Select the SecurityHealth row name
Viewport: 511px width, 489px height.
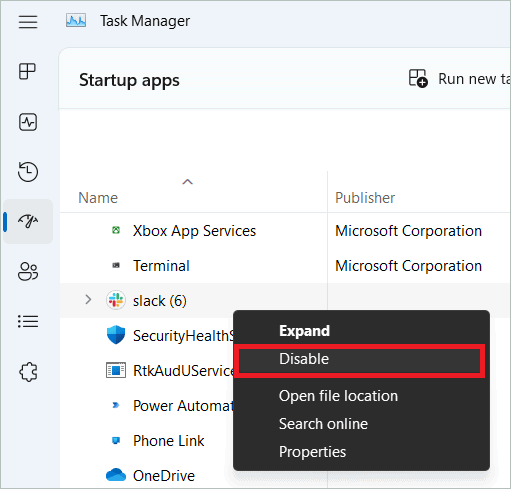coord(183,336)
